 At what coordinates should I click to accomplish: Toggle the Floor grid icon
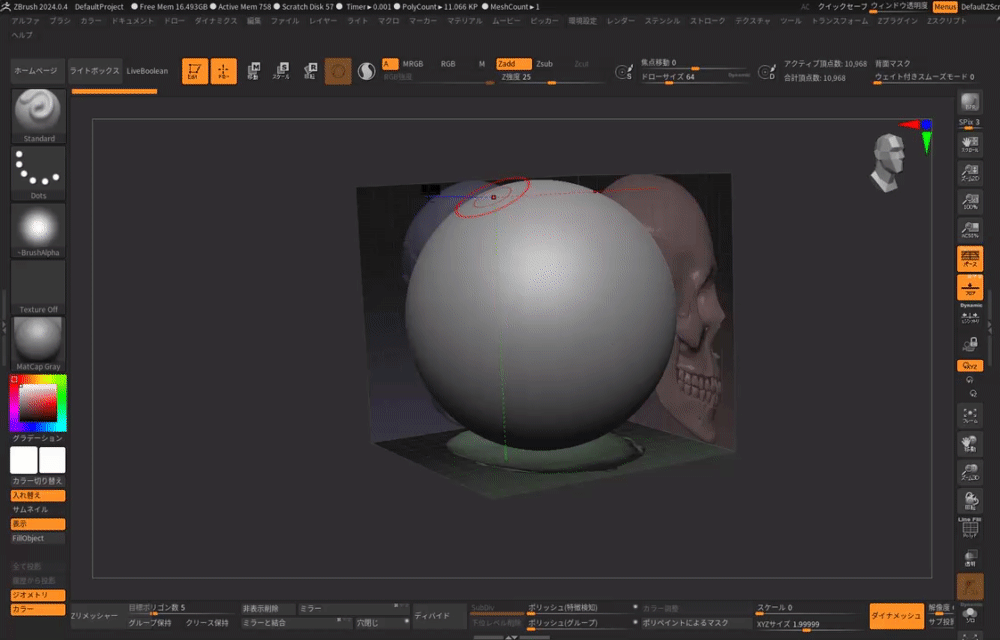pyautogui.click(x=969, y=289)
